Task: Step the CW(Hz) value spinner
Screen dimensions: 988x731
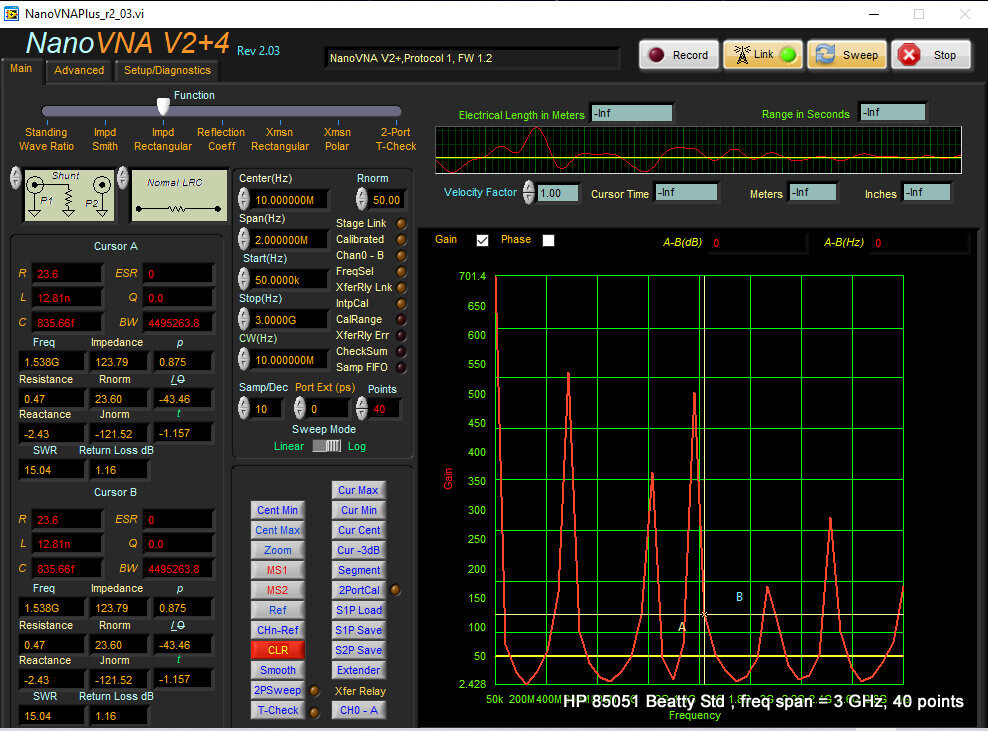Action: point(244,359)
